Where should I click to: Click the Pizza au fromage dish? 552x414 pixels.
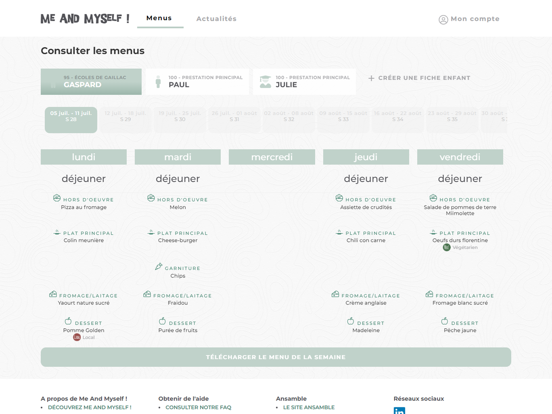point(84,207)
